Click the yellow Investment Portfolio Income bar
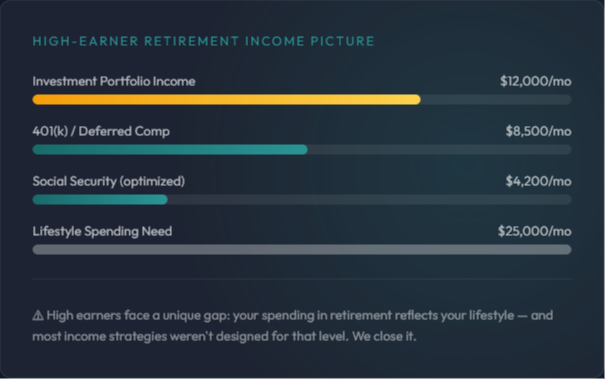This screenshot has width=605, height=379. pyautogui.click(x=226, y=100)
